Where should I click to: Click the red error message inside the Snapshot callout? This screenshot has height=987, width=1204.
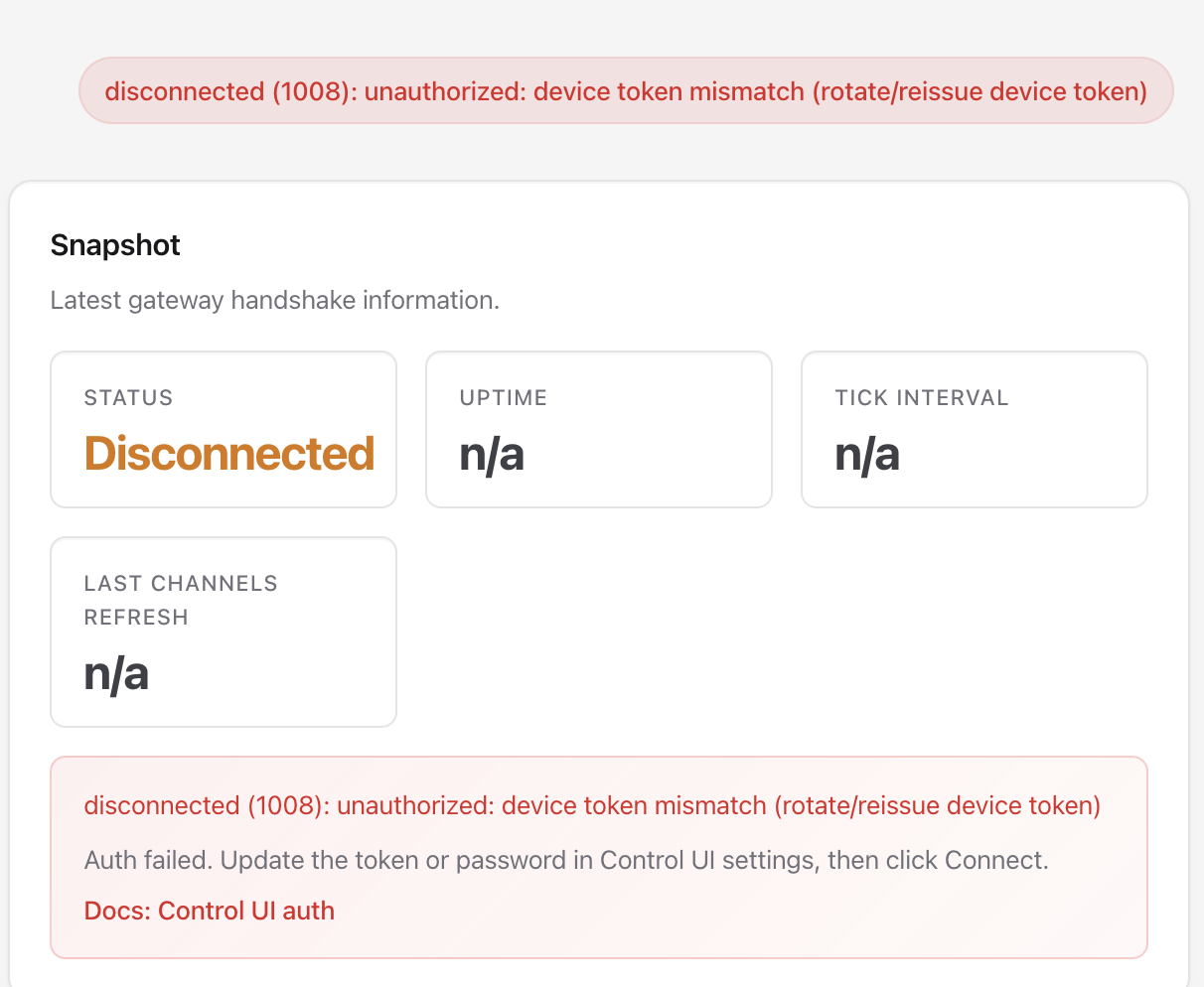(x=592, y=805)
